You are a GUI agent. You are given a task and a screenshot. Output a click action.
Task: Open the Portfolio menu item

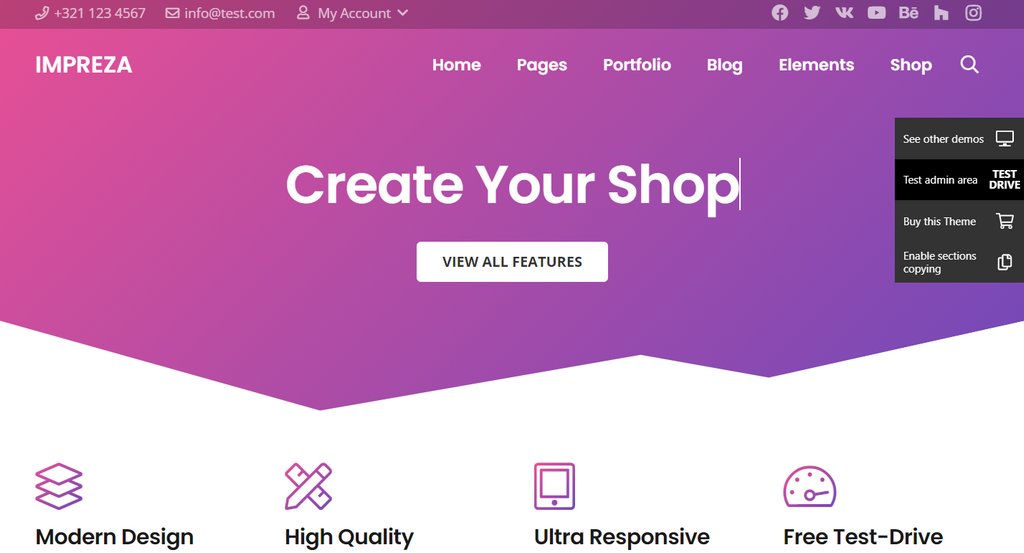(637, 65)
